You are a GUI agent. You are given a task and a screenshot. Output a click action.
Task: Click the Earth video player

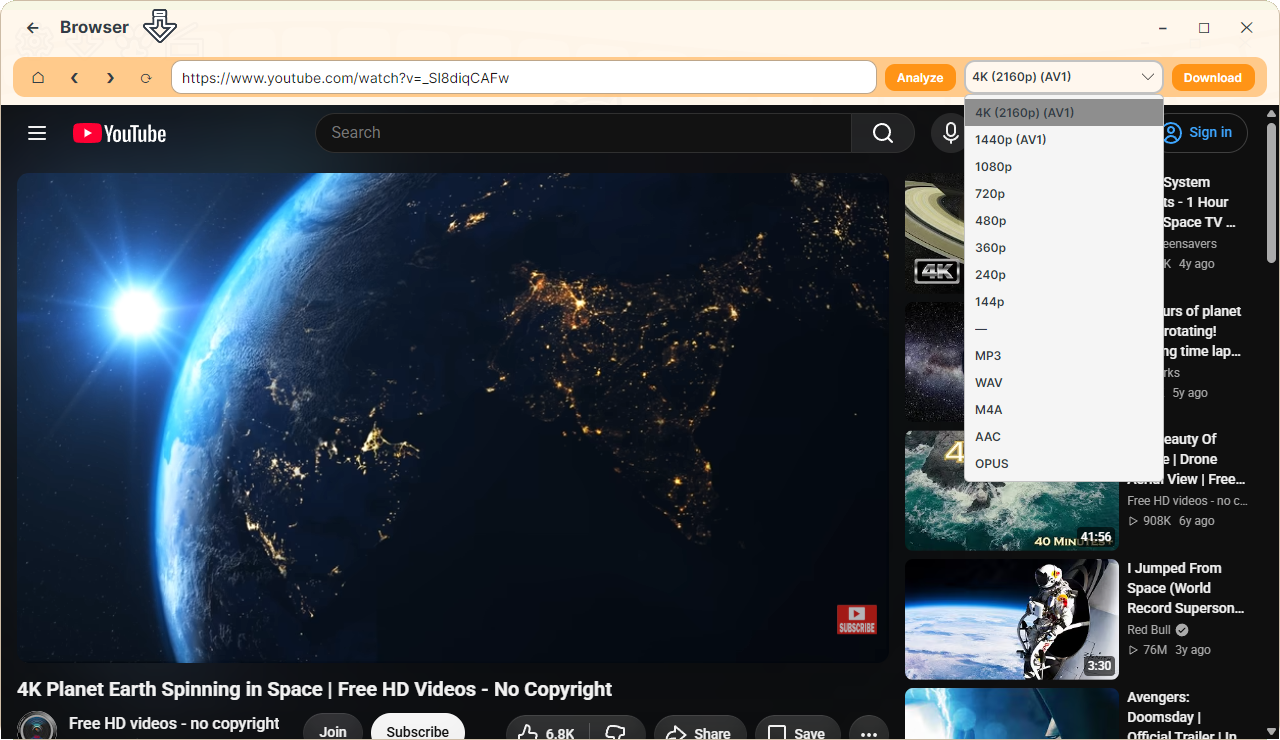[x=453, y=418]
